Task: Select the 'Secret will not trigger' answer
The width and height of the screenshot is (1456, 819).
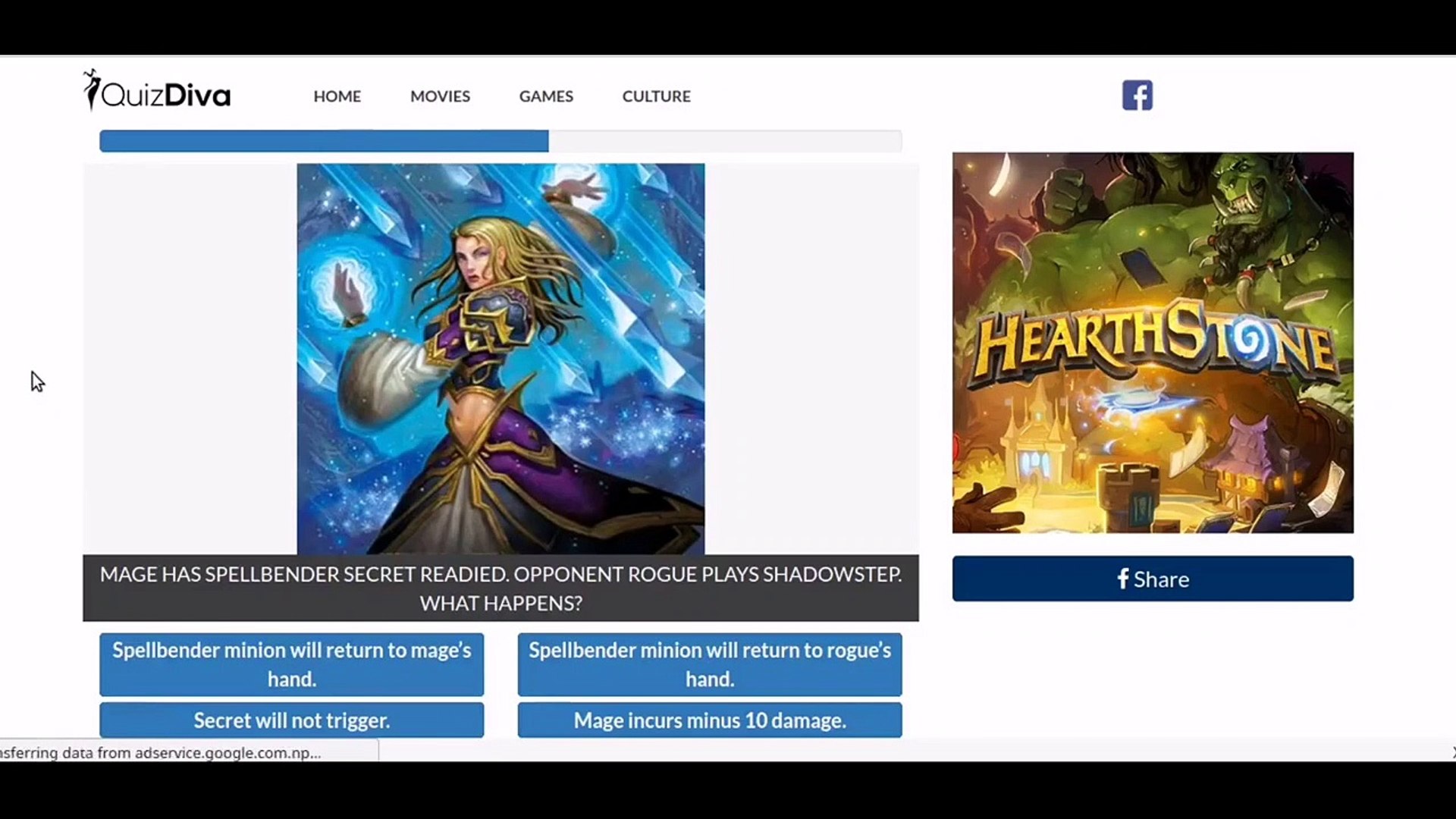Action: pyautogui.click(x=291, y=720)
